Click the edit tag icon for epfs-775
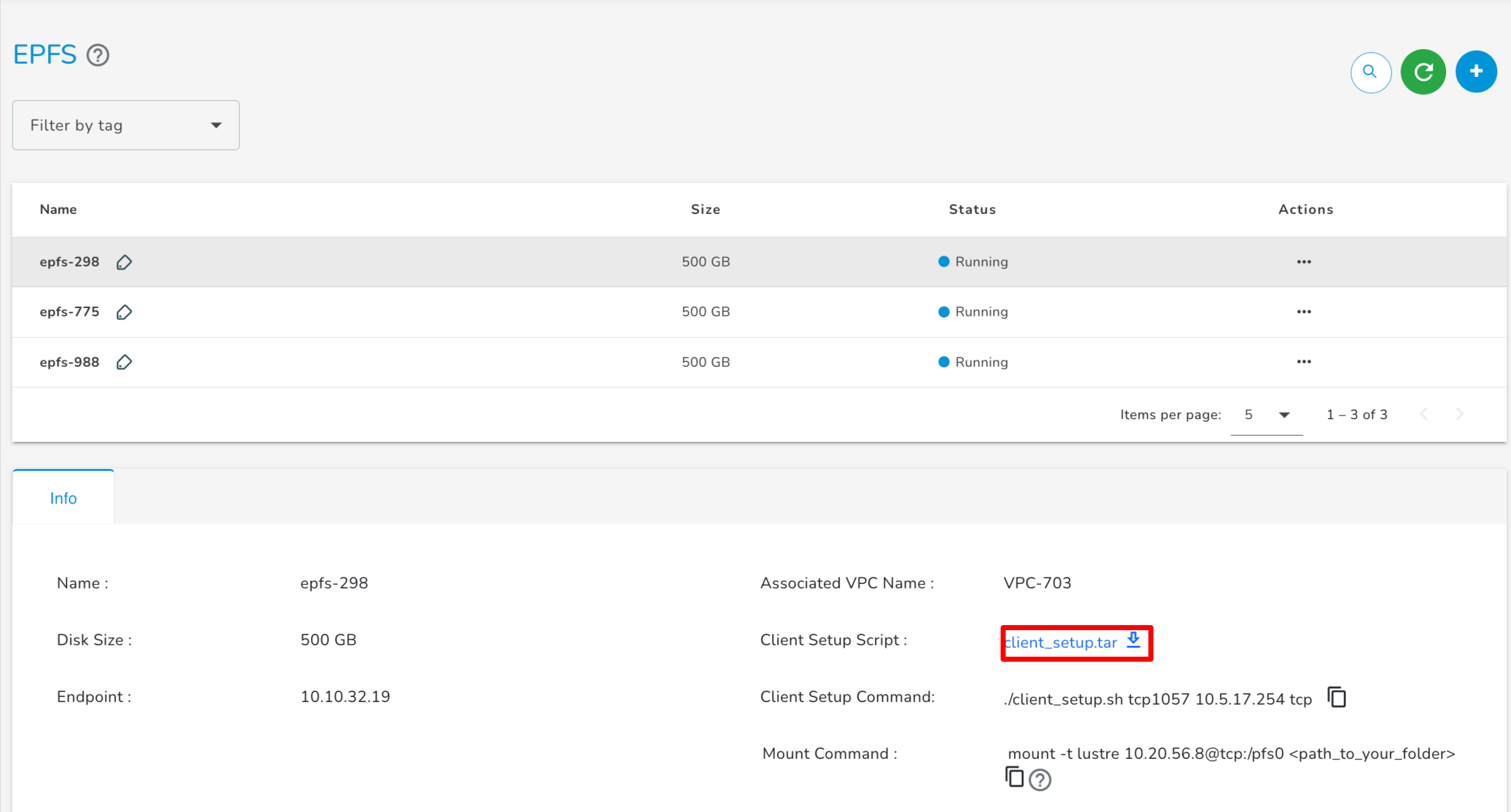The height and width of the screenshot is (812, 1511). point(124,312)
